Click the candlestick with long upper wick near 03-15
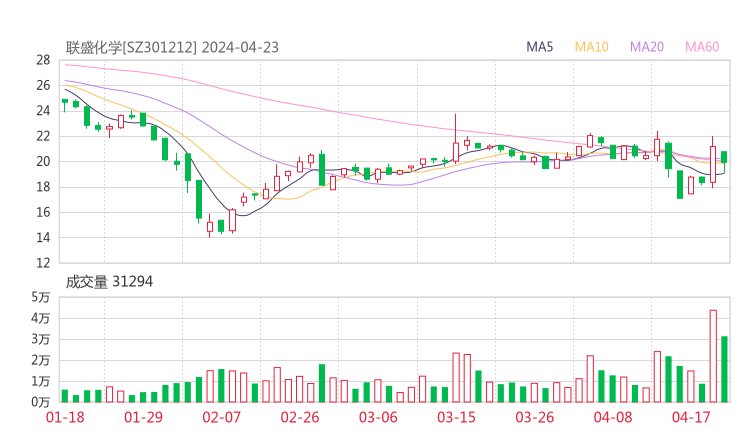 [455, 139]
